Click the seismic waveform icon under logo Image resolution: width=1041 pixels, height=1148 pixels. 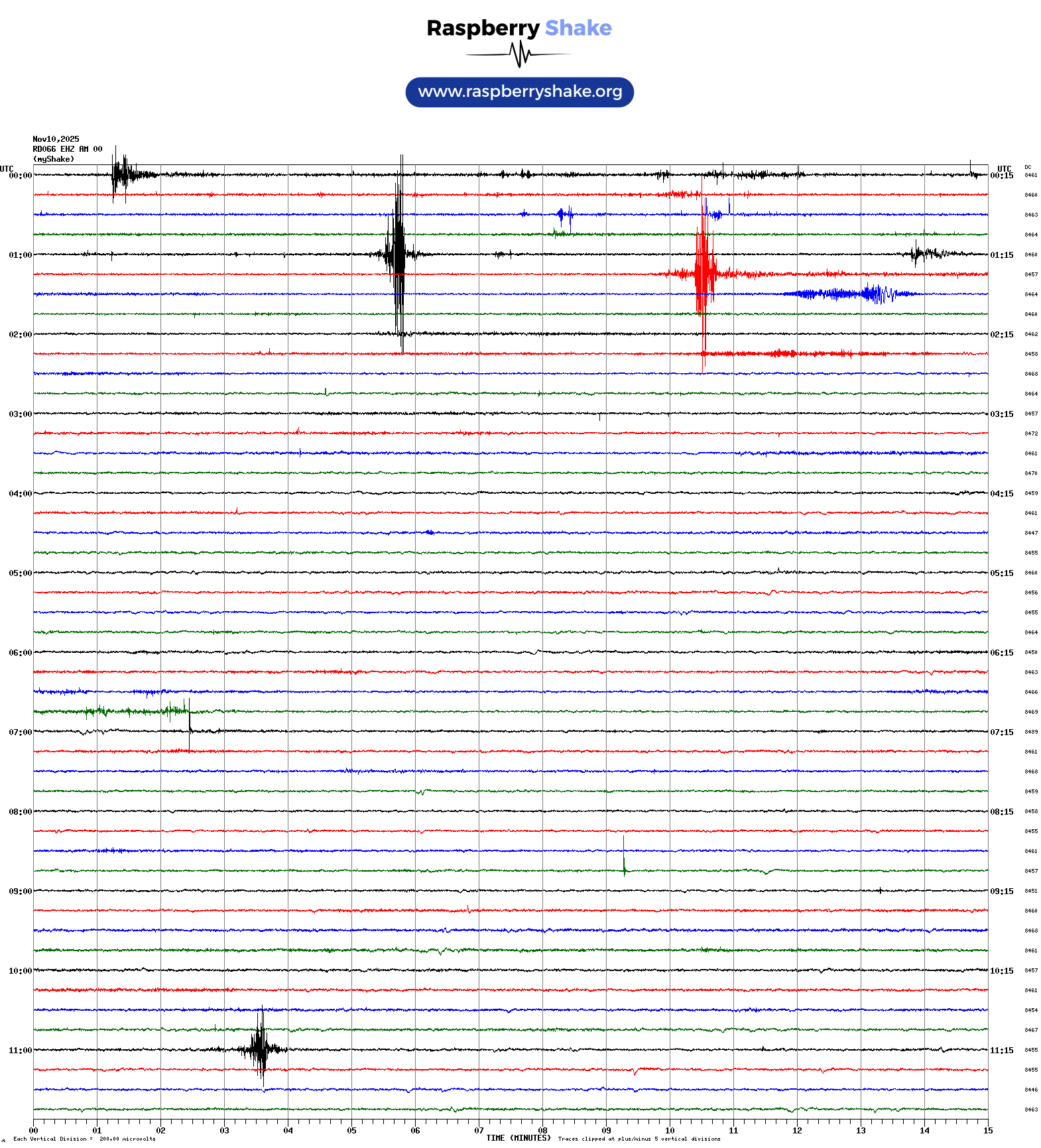[x=519, y=54]
